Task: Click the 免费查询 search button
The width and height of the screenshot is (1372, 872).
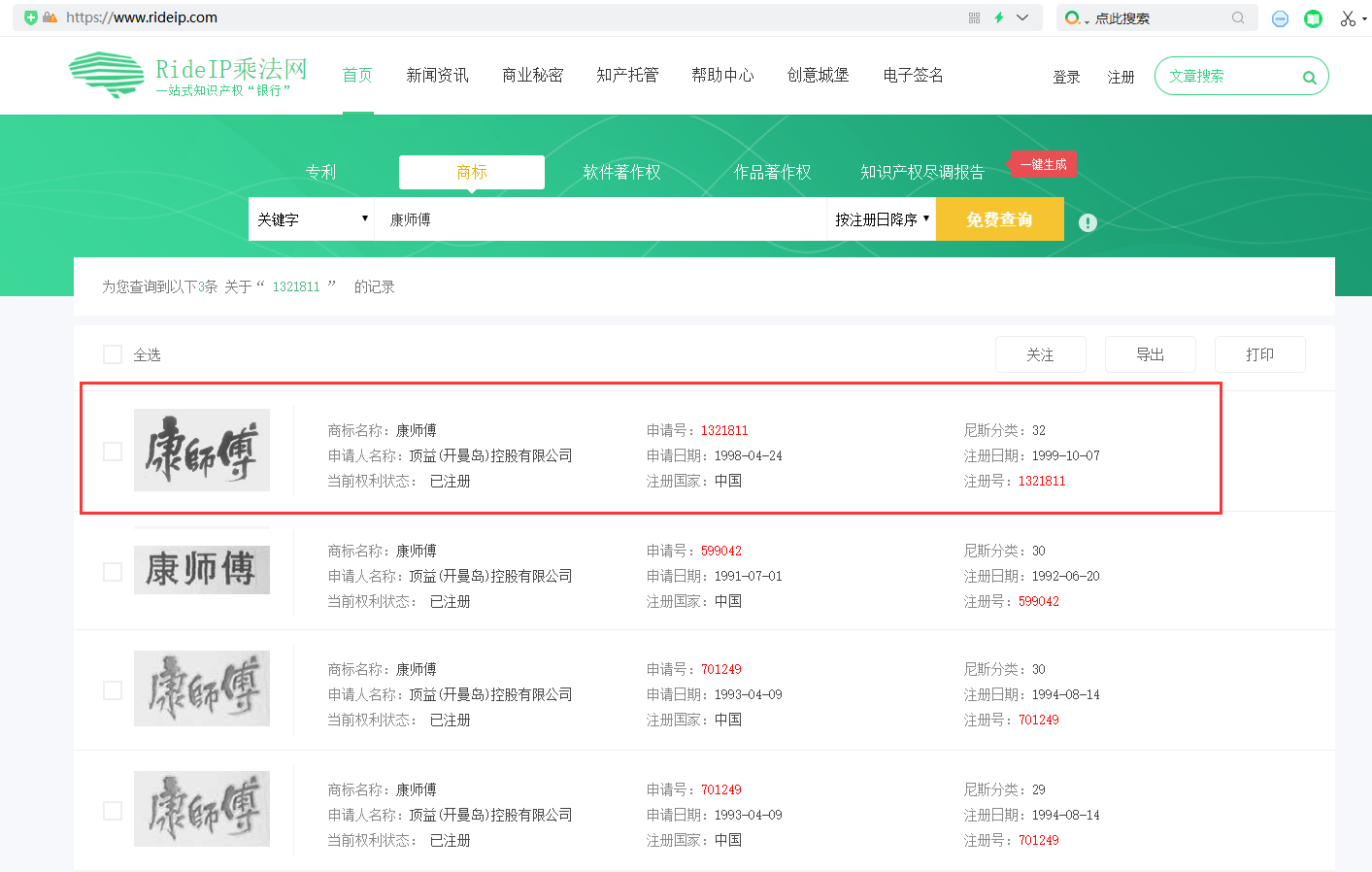Action: pyautogui.click(x=1000, y=219)
